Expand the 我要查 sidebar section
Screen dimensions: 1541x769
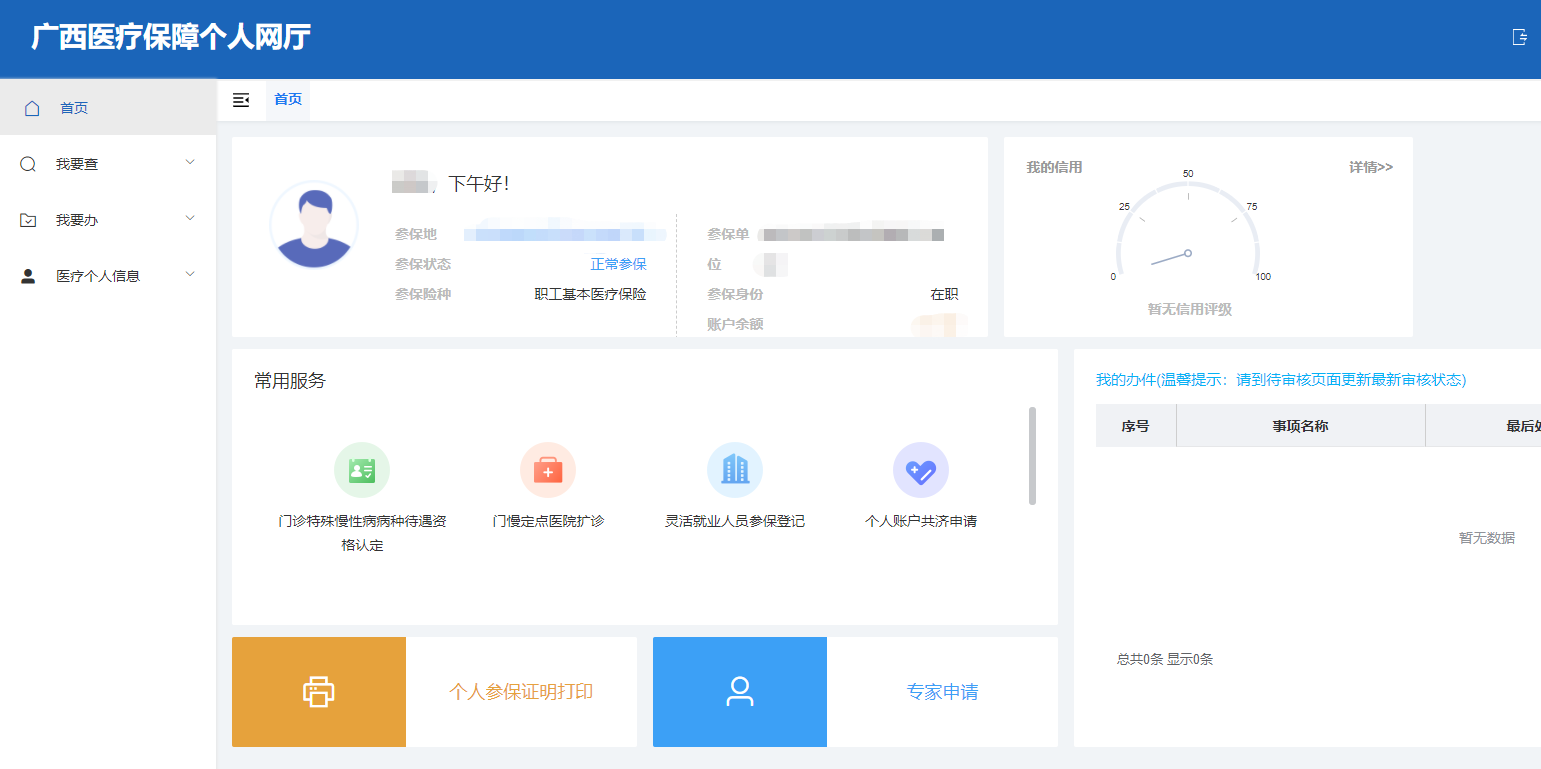pos(107,163)
